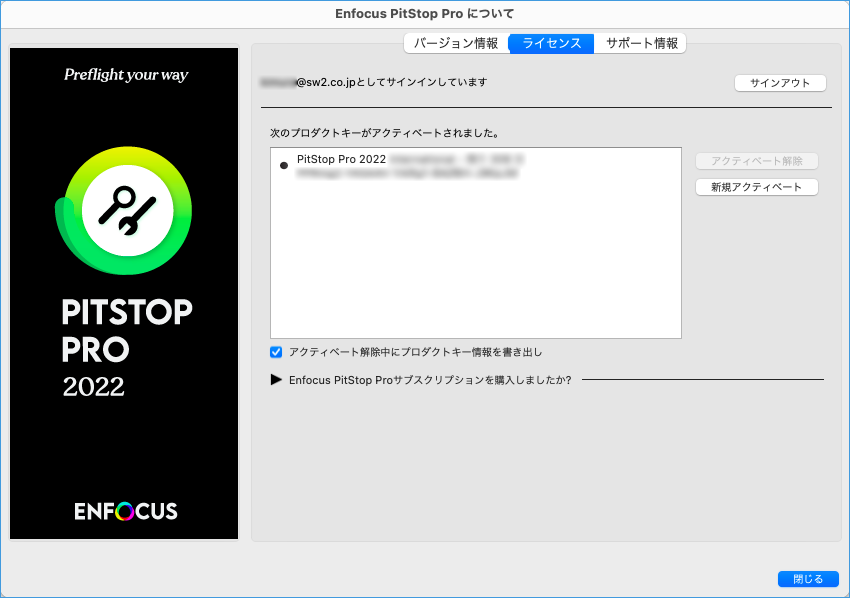Click the bullet beside PitStop Pro 2022
This screenshot has width=850, height=598.
pyautogui.click(x=284, y=166)
